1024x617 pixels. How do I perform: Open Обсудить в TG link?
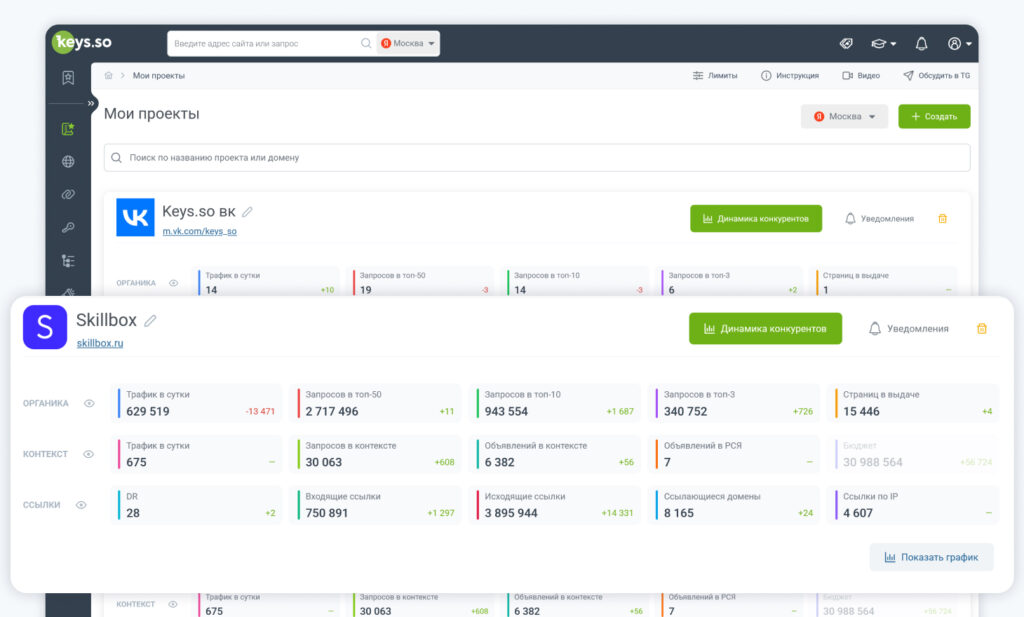point(936,76)
